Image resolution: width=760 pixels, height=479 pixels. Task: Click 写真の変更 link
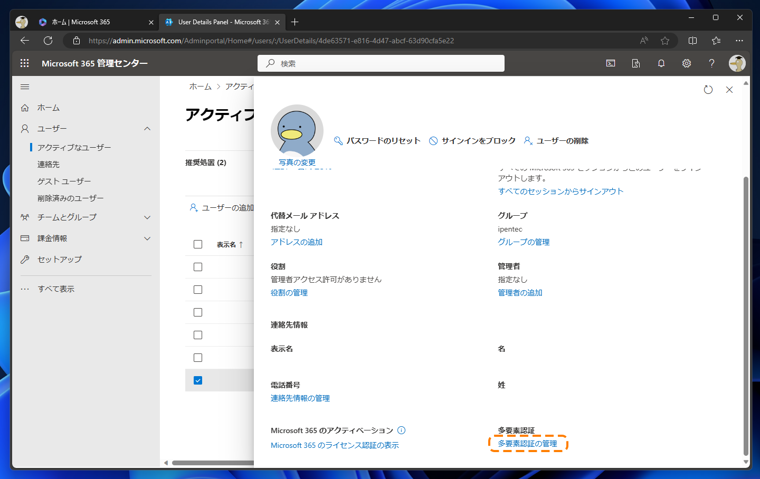[x=297, y=162]
